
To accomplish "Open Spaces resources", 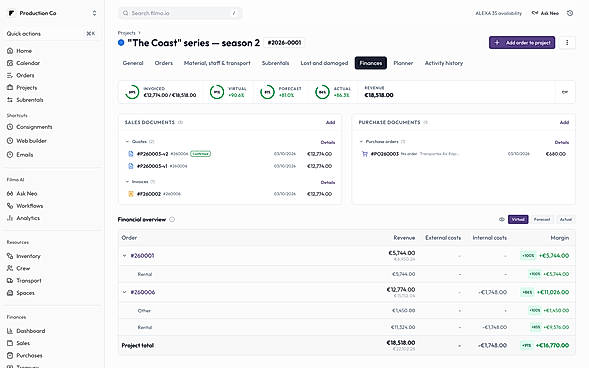I will (25, 293).
